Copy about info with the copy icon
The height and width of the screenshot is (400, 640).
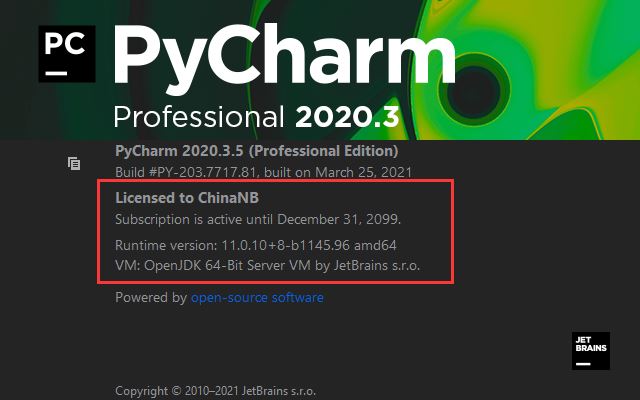tap(74, 164)
